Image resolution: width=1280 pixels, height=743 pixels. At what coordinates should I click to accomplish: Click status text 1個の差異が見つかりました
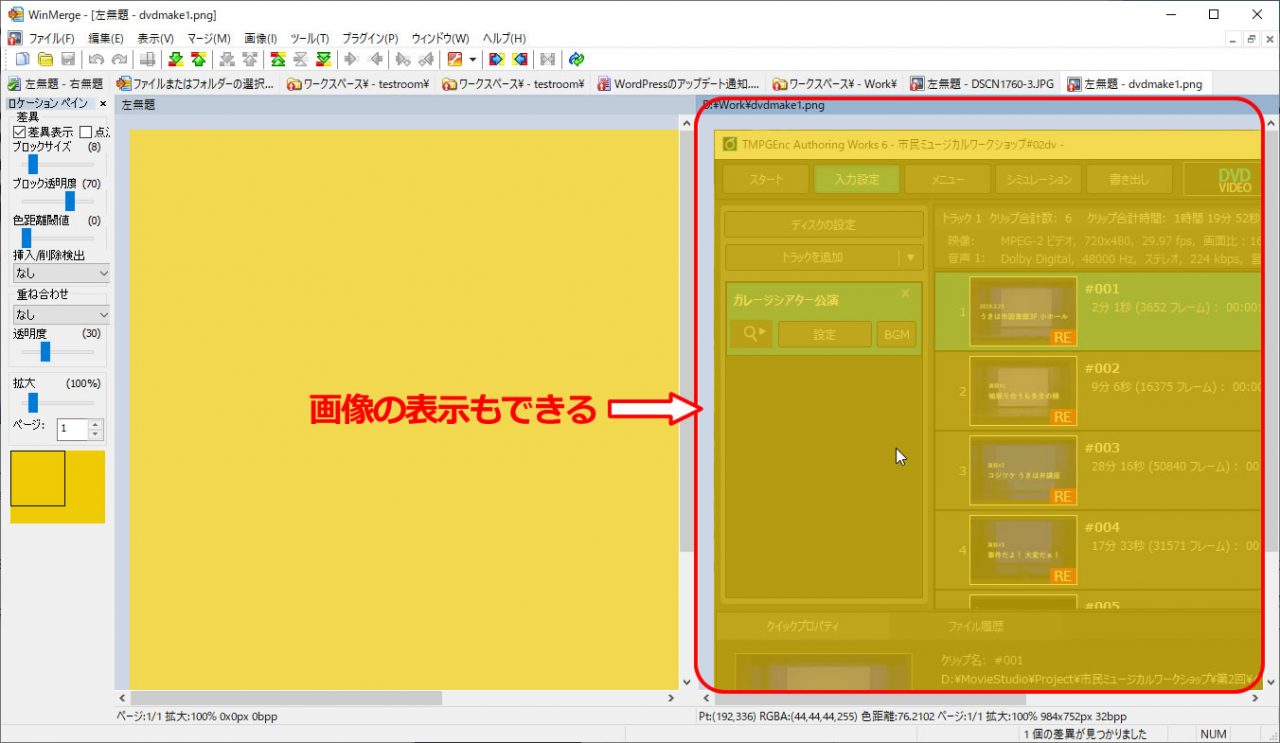coord(1085,734)
